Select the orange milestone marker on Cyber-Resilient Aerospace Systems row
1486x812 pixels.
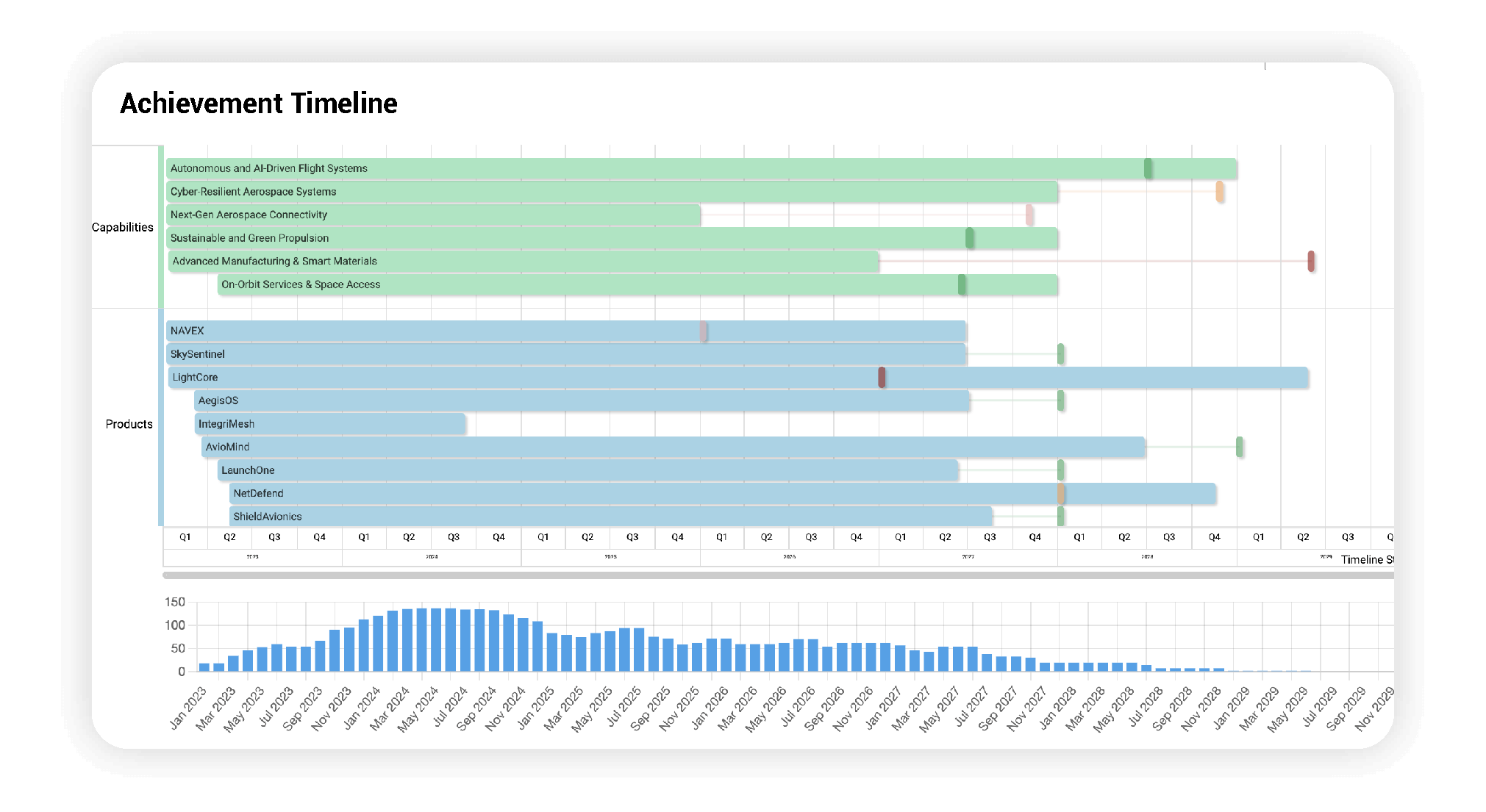click(x=1218, y=192)
